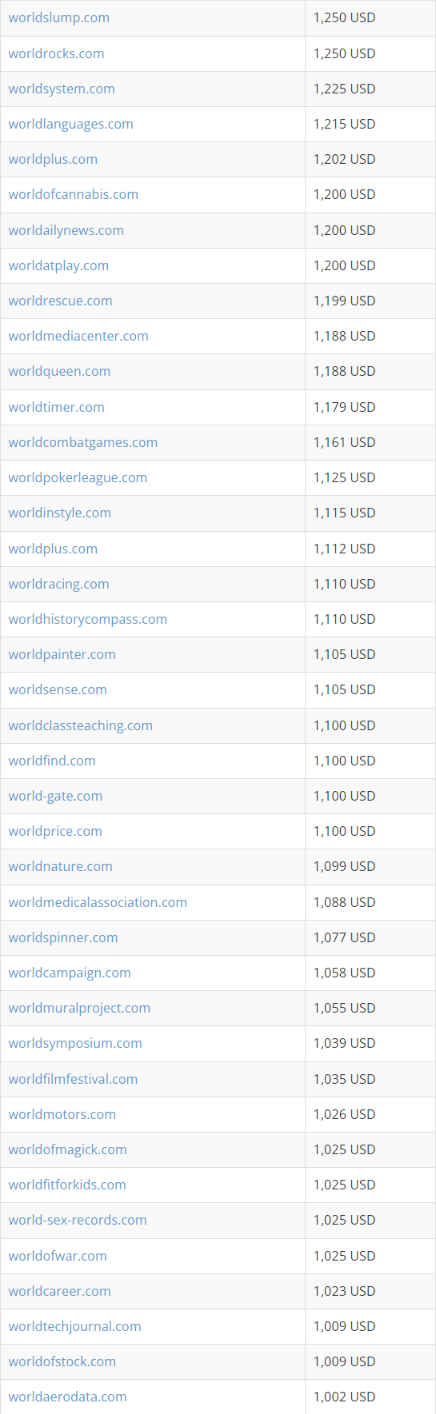
Task: Click the worldrescue.com link
Action: (60, 300)
